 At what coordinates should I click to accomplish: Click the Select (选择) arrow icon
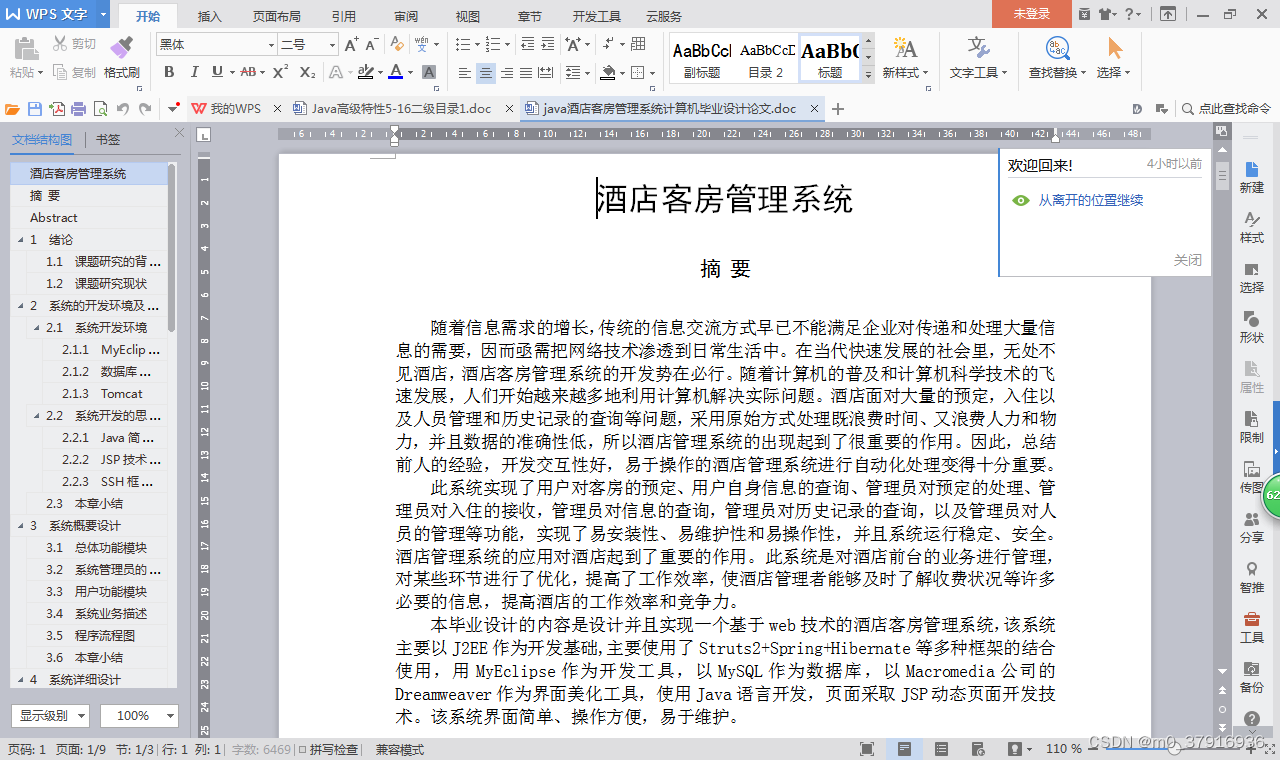[x=1115, y=48]
